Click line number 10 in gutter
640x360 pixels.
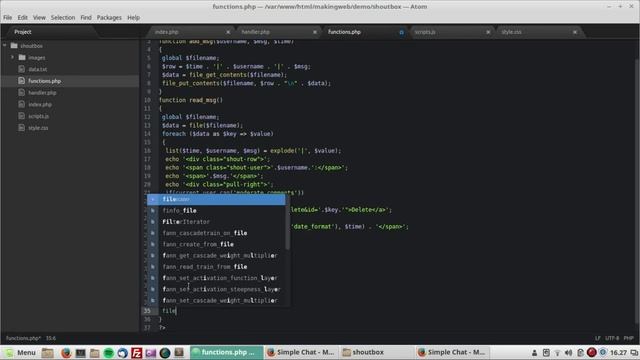point(147,100)
